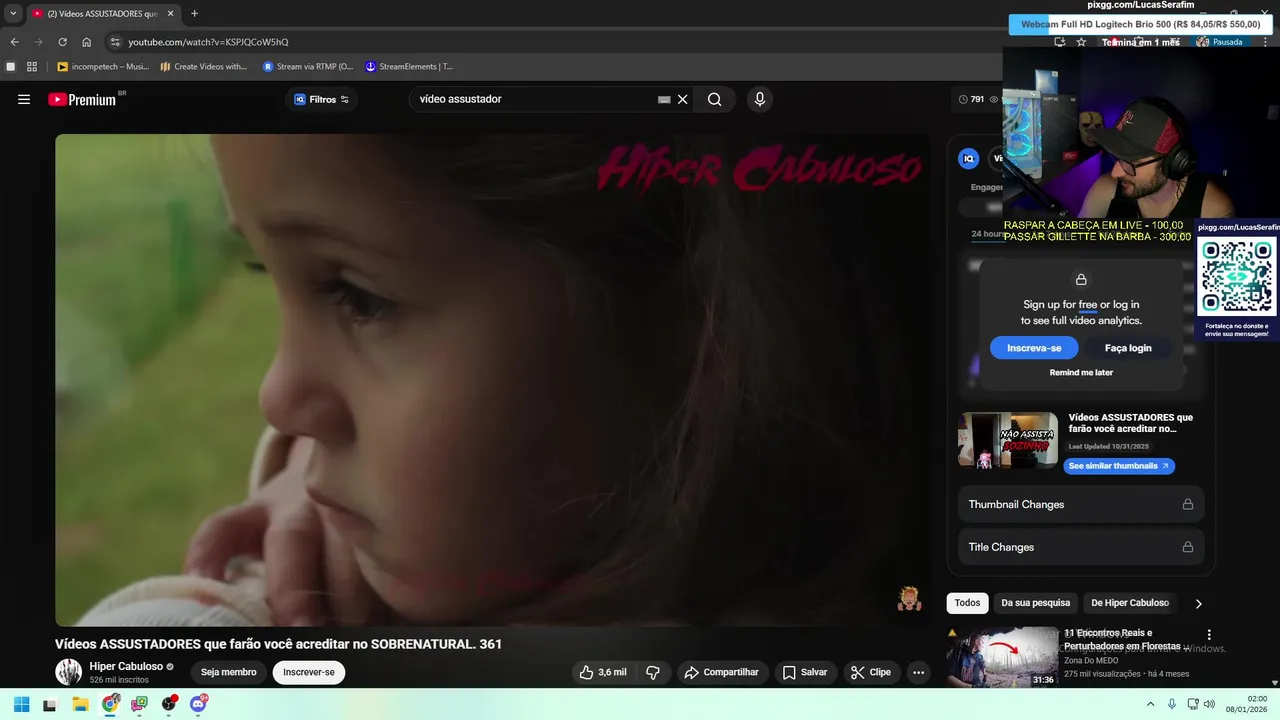Click 'See similar thumbnails' button
Image resolution: width=1280 pixels, height=720 pixels.
1118,466
